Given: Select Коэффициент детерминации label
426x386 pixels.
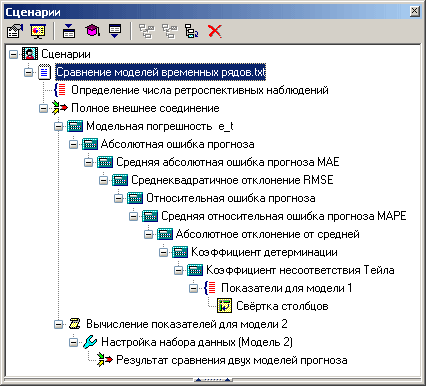Looking at the screenshot, I should click(264, 252).
